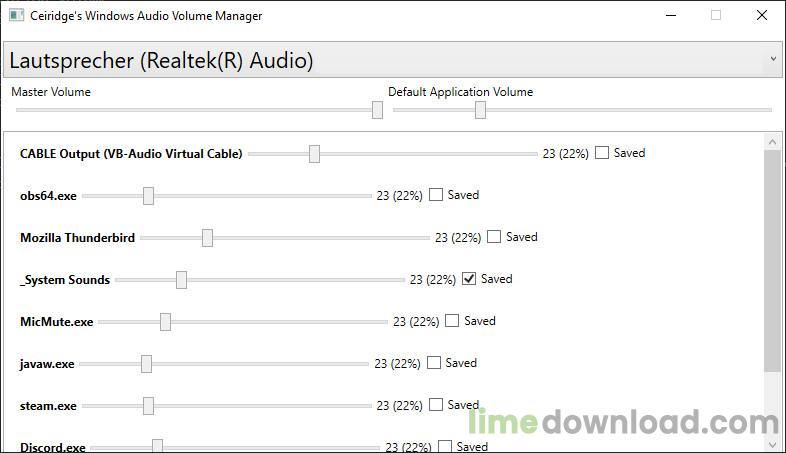This screenshot has width=786, height=453.
Task: Click the obs64.exe volume slider thumb
Action: 148,195
